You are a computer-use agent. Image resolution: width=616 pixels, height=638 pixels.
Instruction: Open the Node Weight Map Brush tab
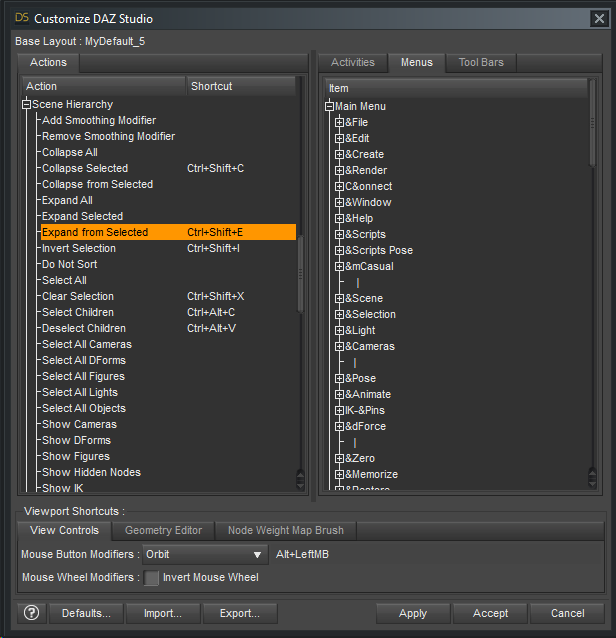pyautogui.click(x=286, y=531)
